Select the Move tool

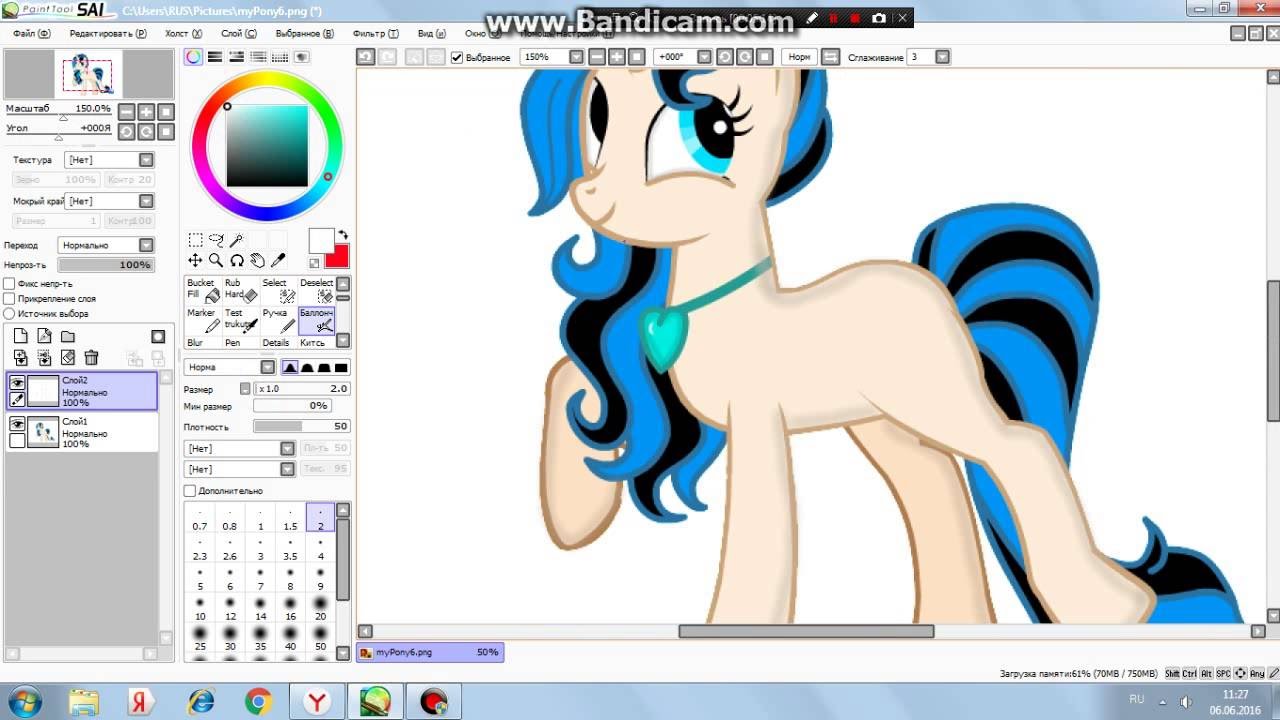coord(195,260)
